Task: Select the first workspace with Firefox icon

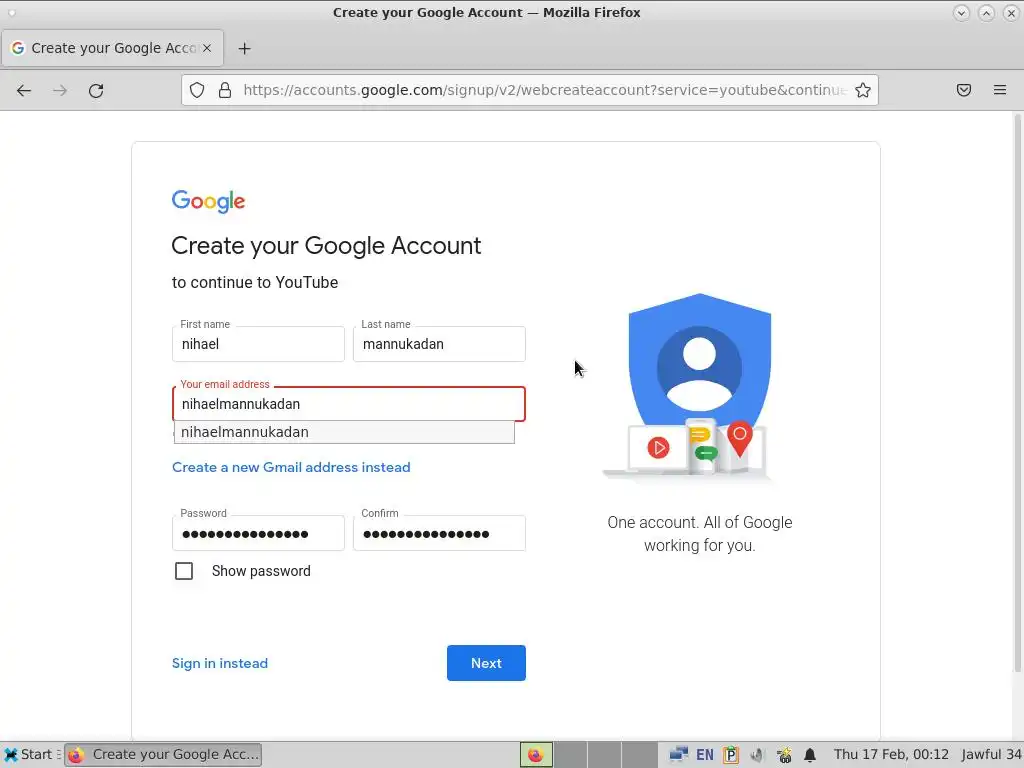Action: 536,755
